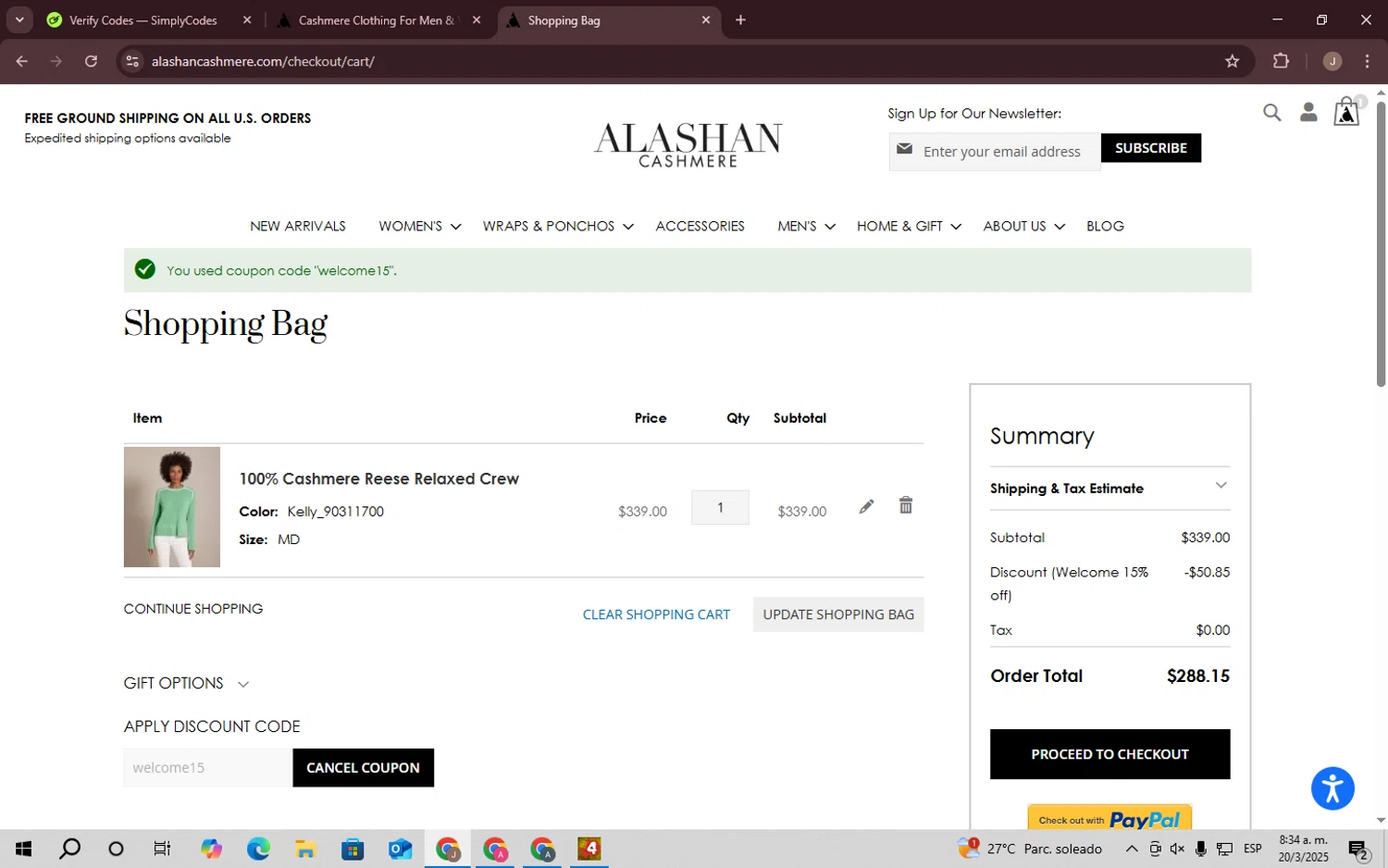Bookmark this page with the star icon
The width and height of the screenshot is (1388, 868).
(x=1232, y=61)
